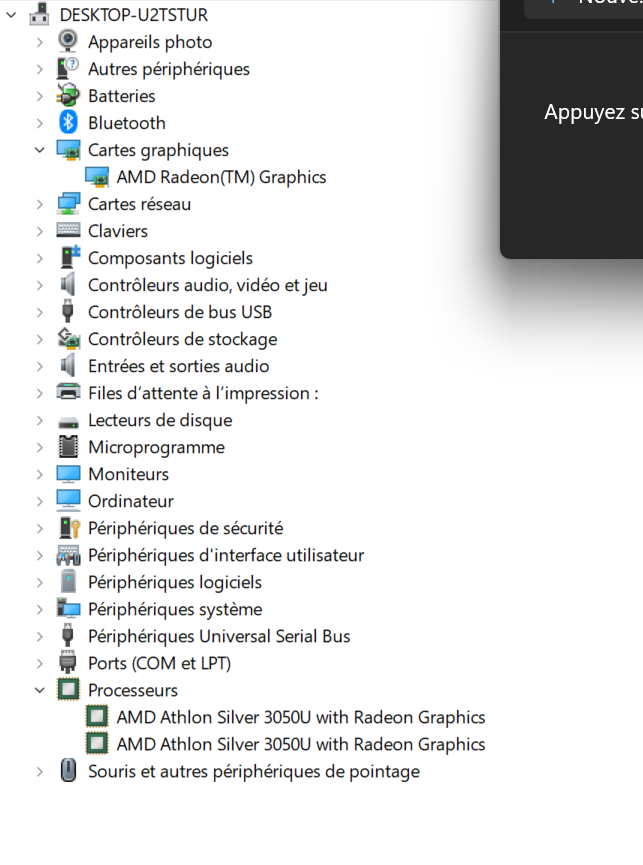Expand the Contrôleurs de bus USB node
The width and height of the screenshot is (643, 865).
(40, 312)
